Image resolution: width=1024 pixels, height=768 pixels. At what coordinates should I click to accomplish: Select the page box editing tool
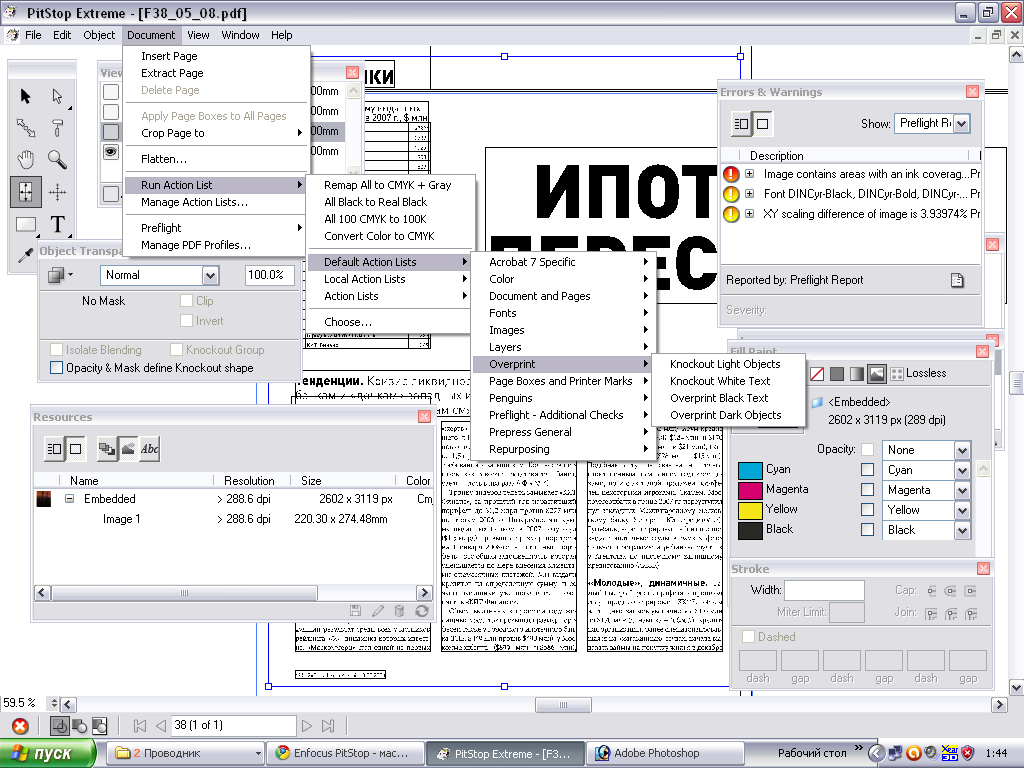[25, 192]
